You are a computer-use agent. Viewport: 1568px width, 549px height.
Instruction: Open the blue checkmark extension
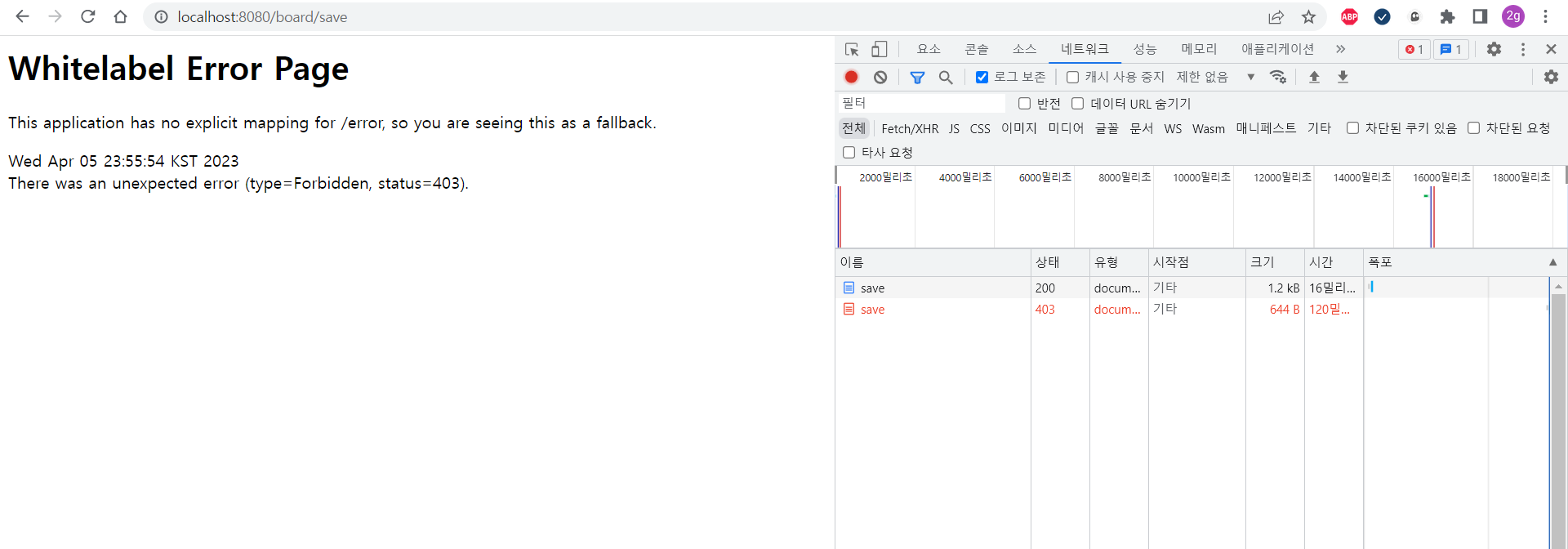(1382, 16)
